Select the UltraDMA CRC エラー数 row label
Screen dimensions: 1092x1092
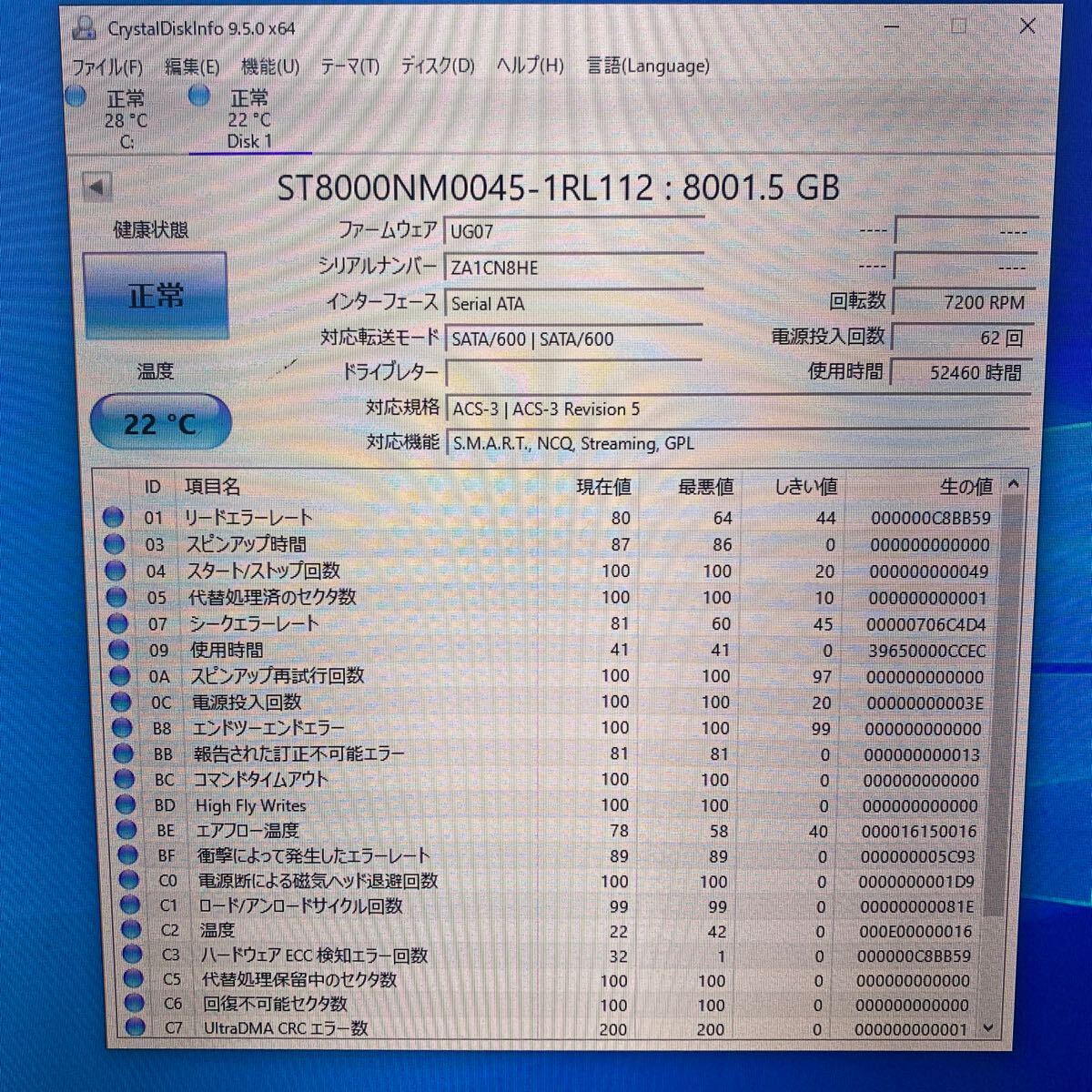point(286,1027)
